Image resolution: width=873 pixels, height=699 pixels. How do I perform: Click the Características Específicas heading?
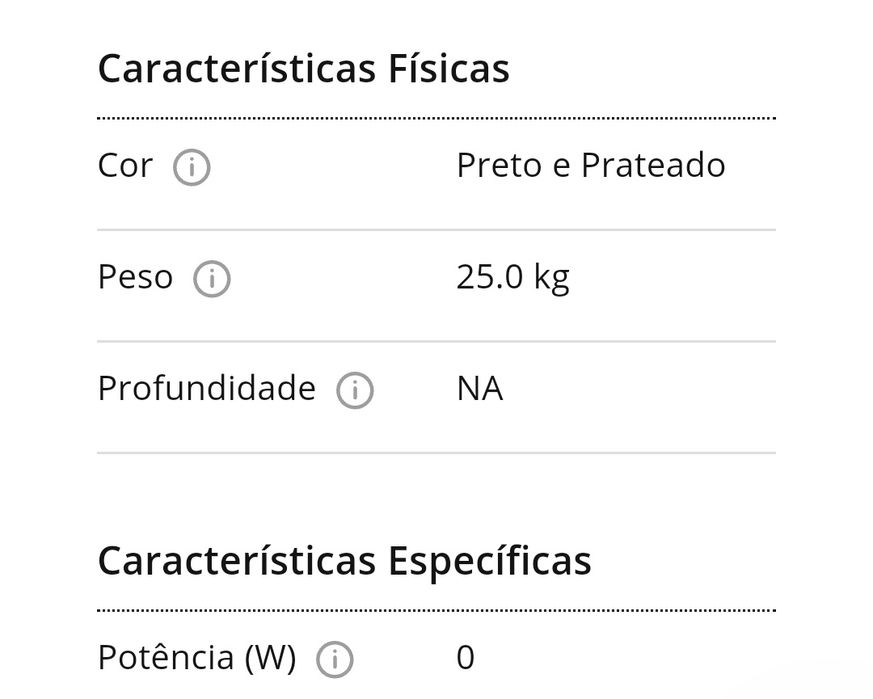click(344, 561)
